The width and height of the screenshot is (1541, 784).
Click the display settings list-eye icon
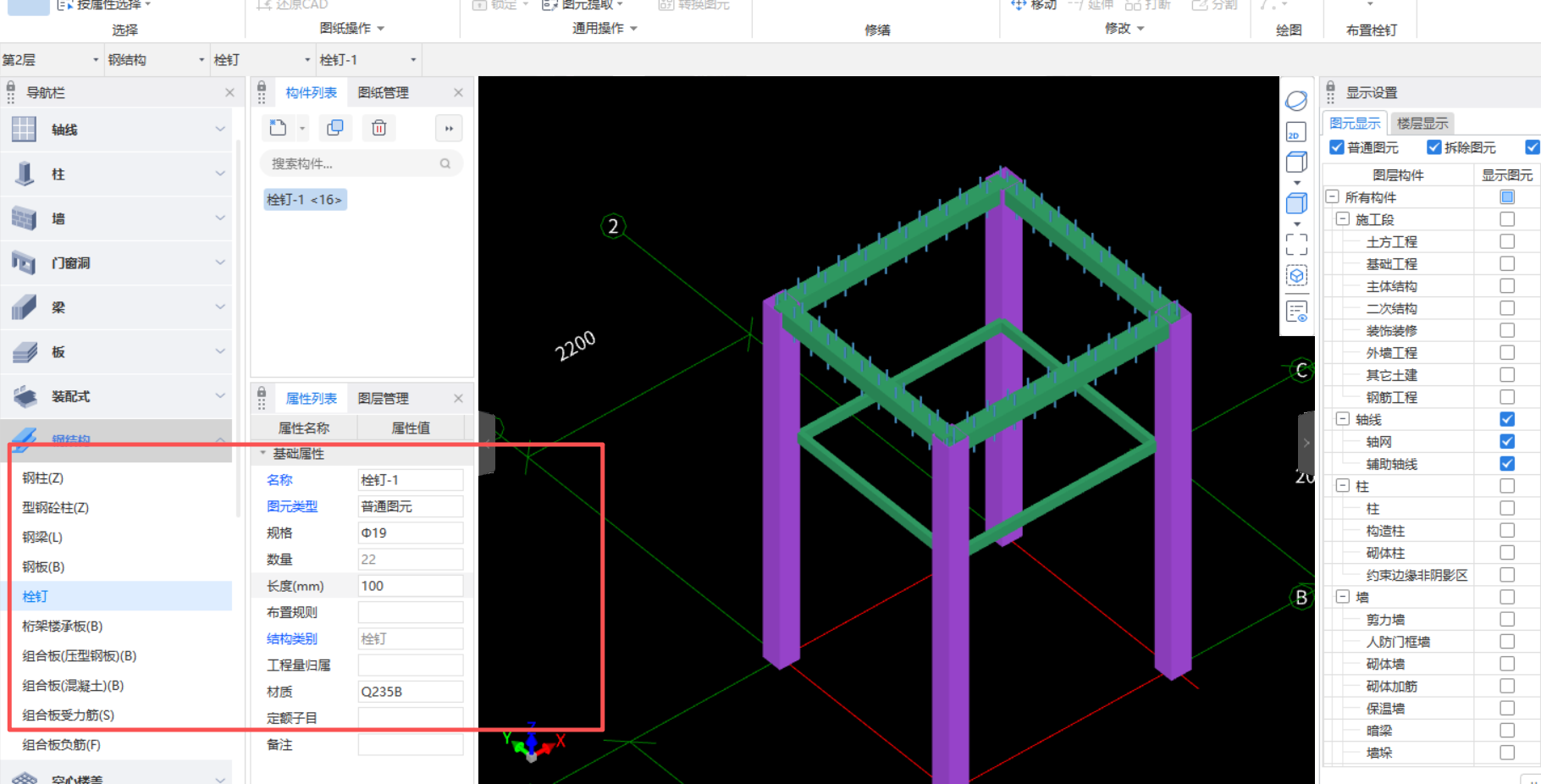coord(1296,311)
